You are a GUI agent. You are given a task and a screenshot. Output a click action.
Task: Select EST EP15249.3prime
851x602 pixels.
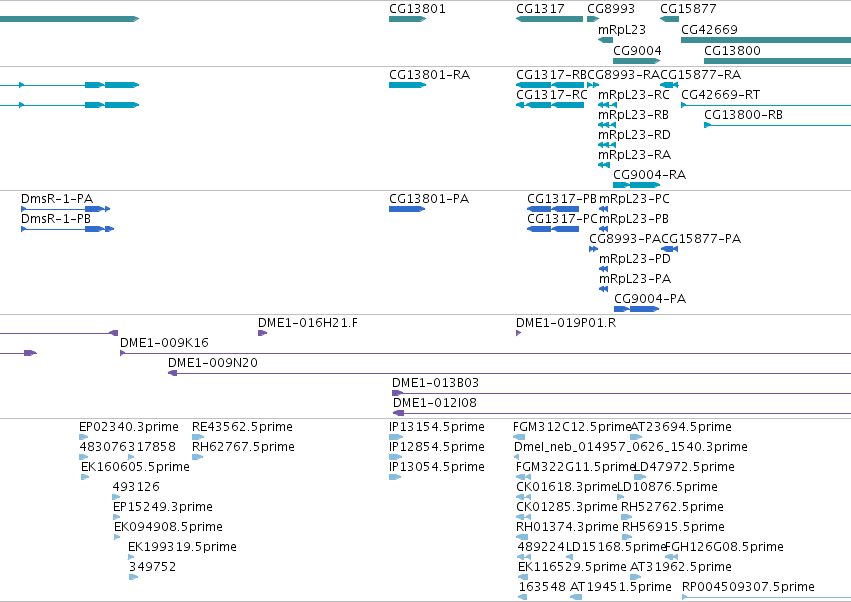click(116, 517)
